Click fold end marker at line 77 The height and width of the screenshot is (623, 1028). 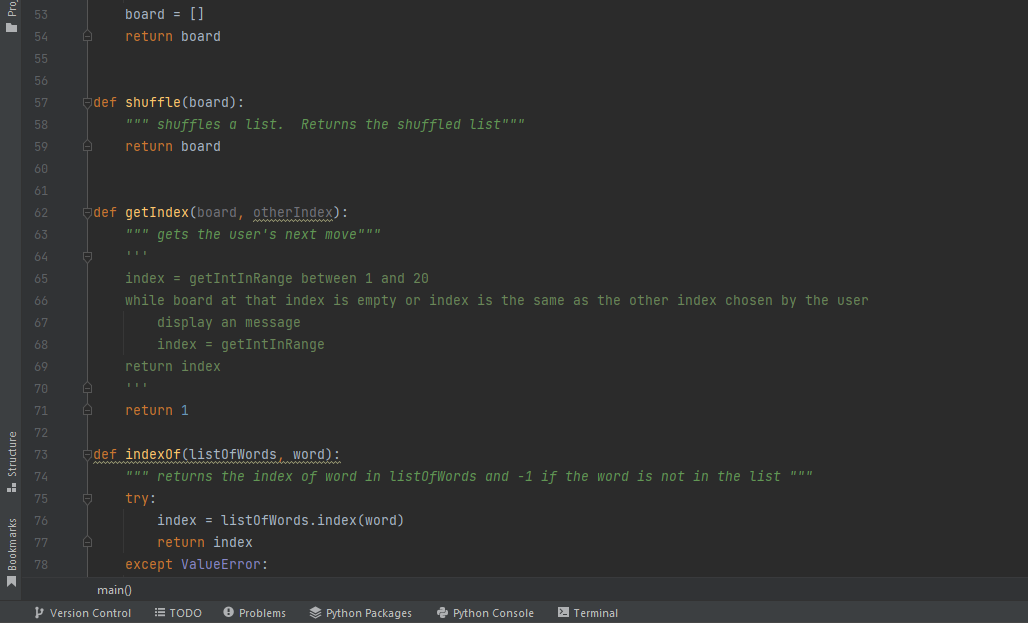tap(87, 542)
